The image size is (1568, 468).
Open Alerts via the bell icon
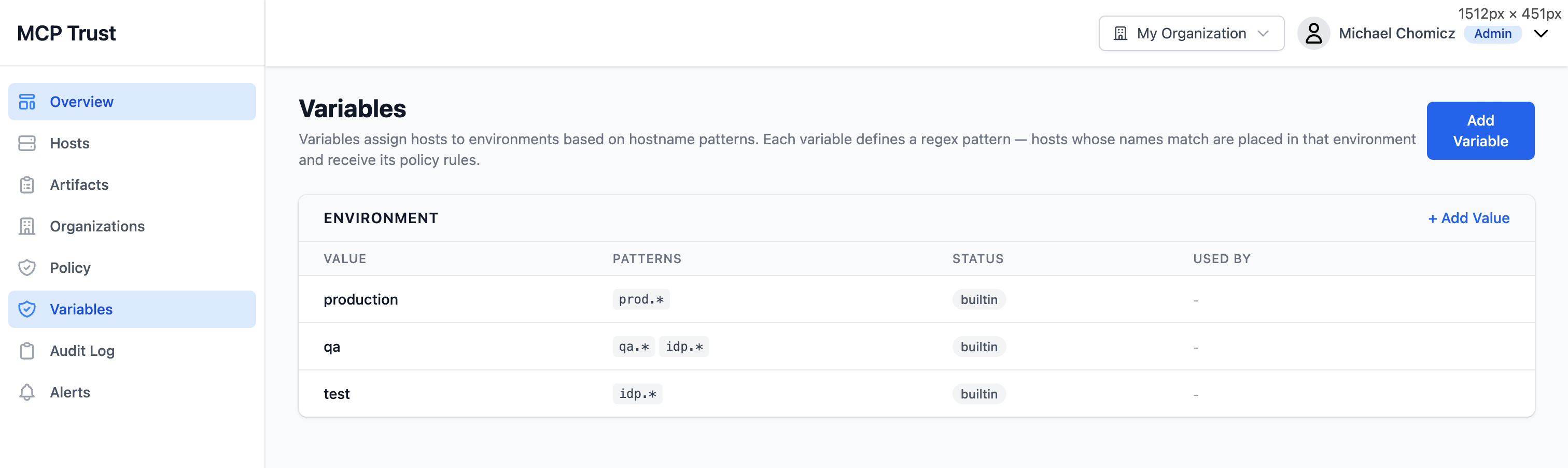[x=27, y=392]
